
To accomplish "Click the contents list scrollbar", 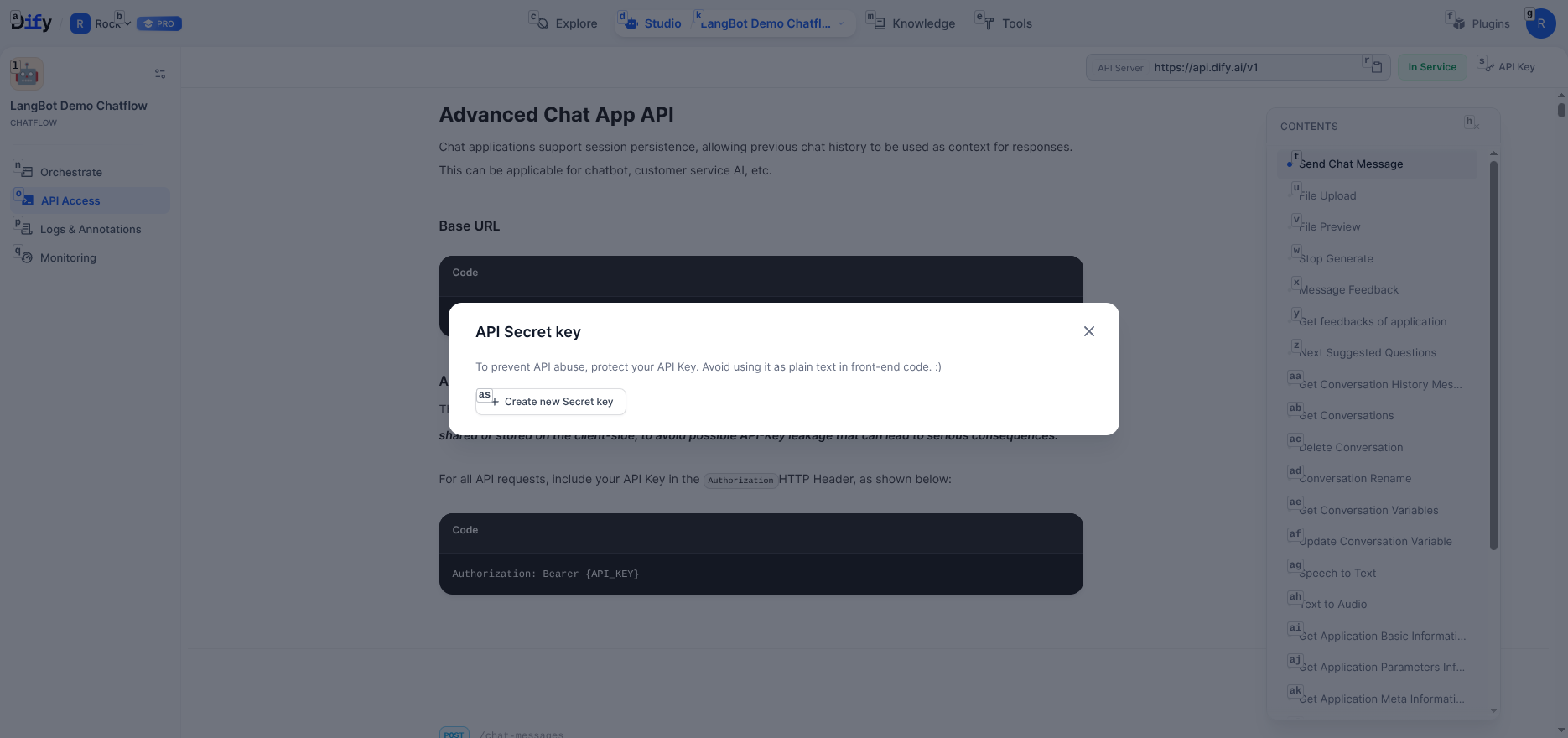I will (1493, 352).
